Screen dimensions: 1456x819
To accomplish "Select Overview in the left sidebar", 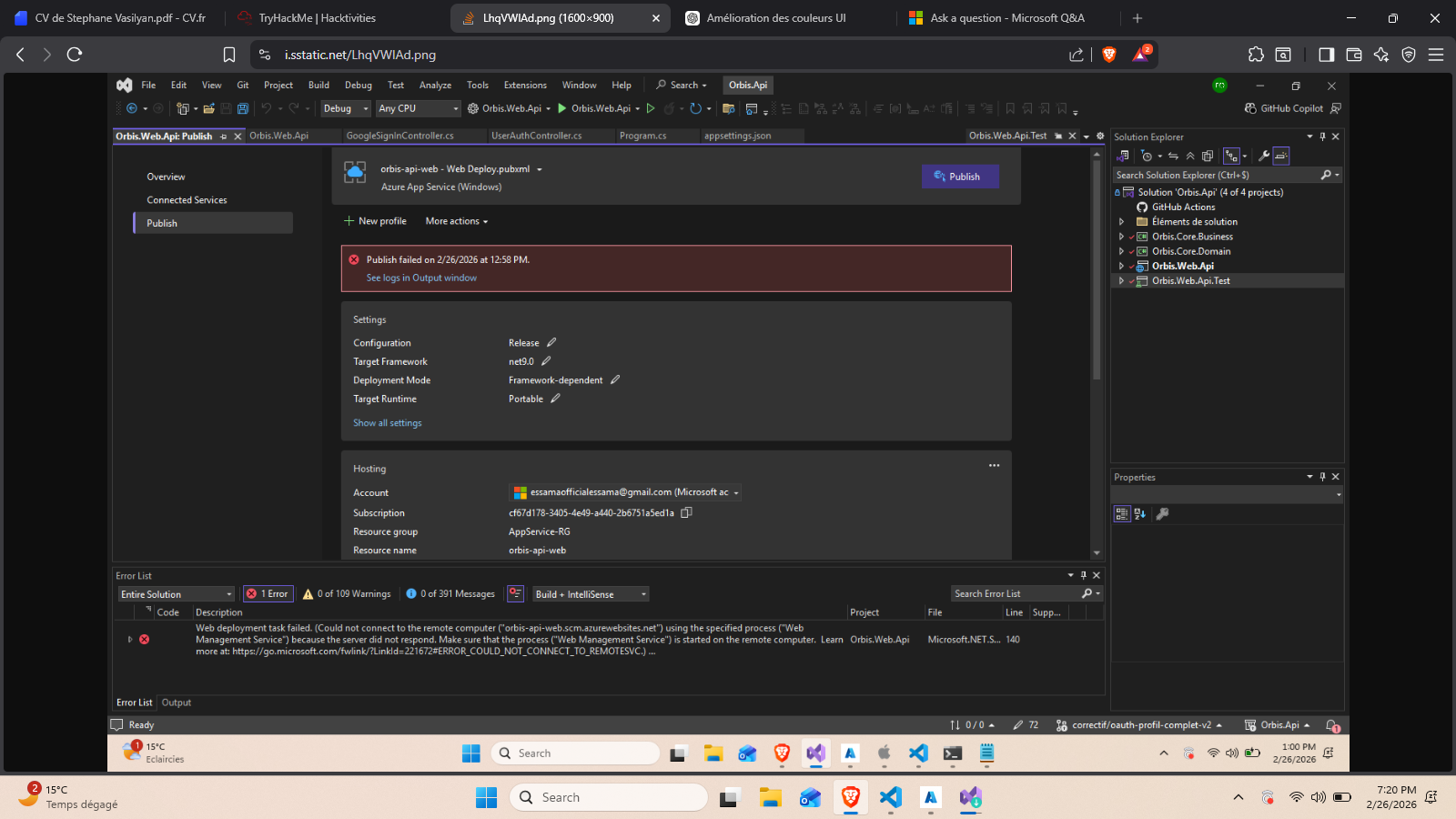I will [166, 177].
